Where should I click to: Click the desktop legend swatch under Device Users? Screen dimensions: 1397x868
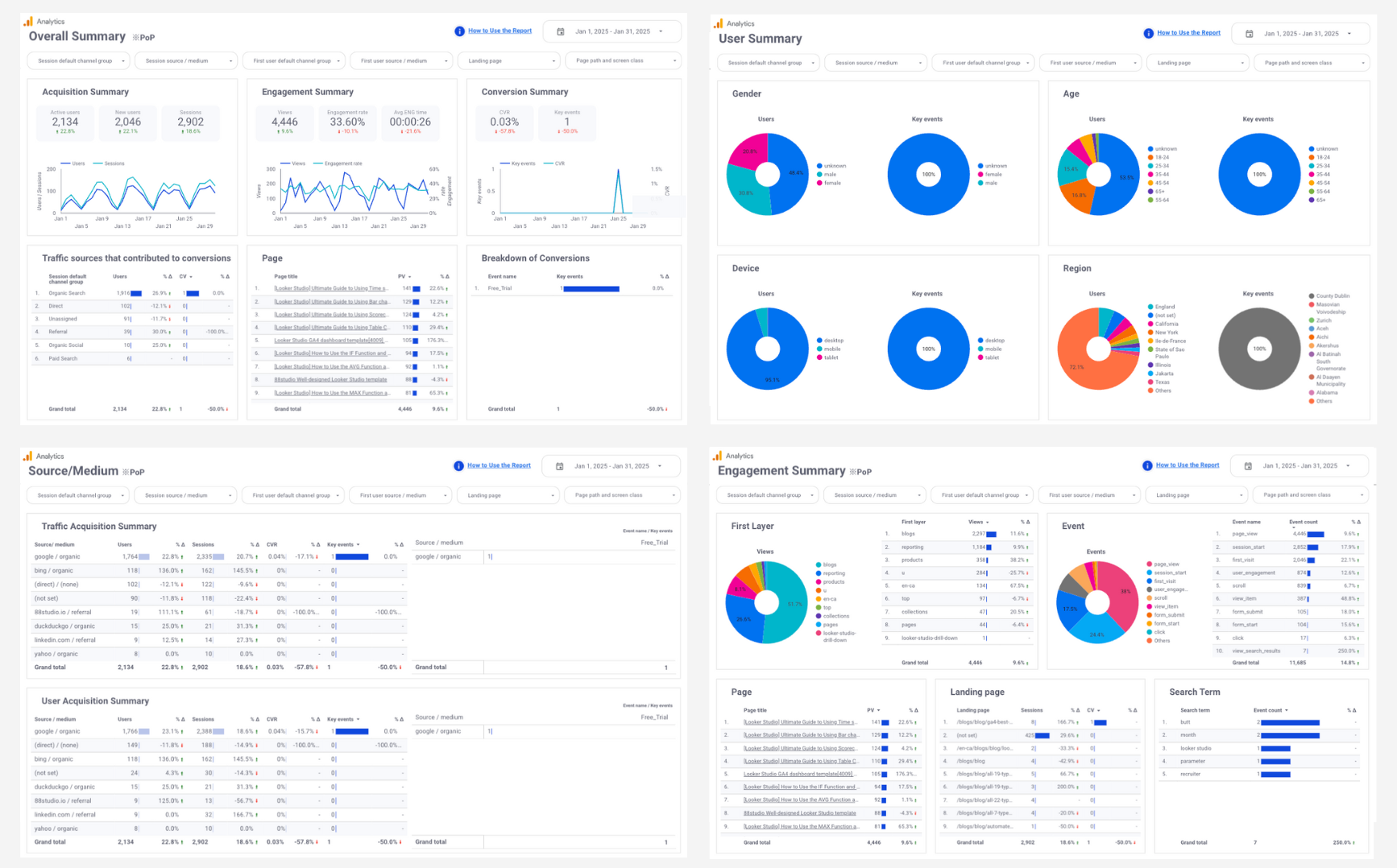pyautogui.click(x=819, y=341)
